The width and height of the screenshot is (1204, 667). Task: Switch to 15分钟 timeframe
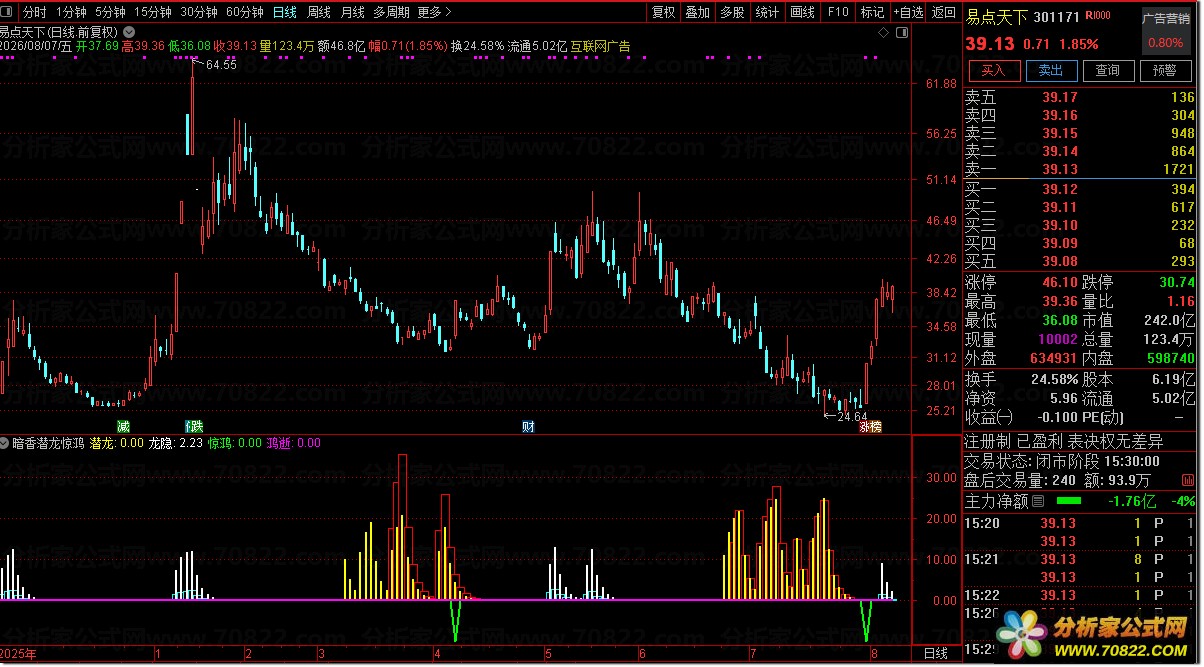153,12
